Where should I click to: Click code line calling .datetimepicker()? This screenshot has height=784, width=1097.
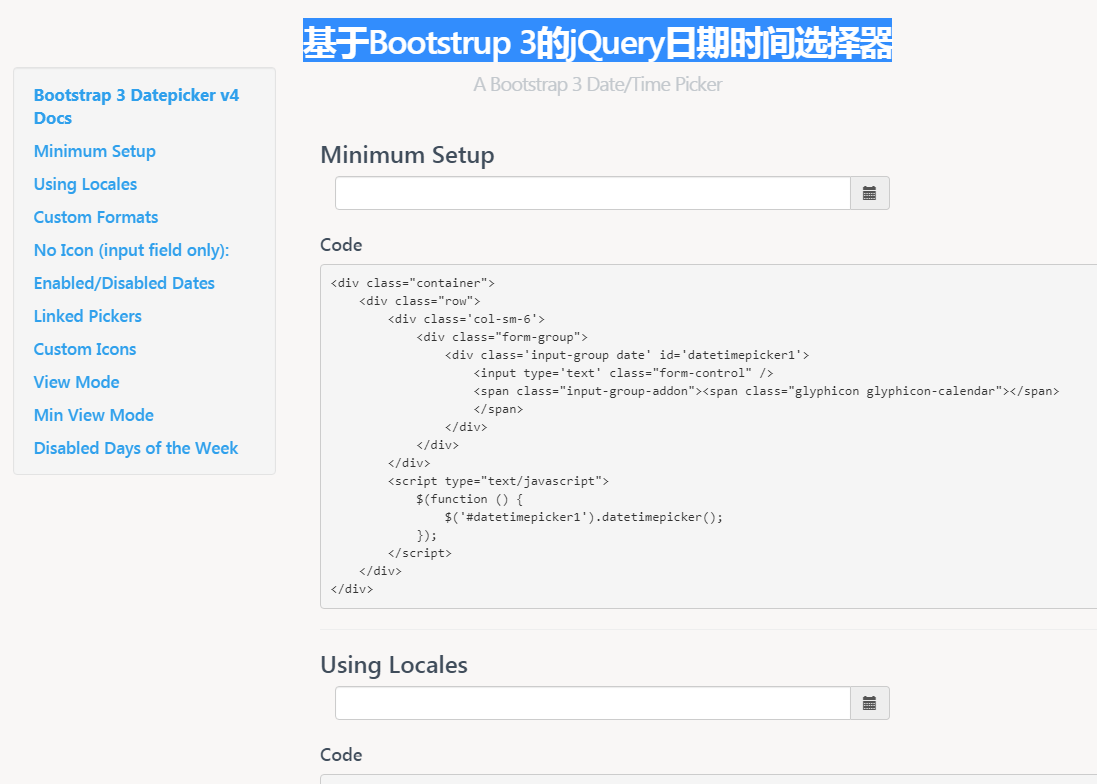tap(583, 518)
